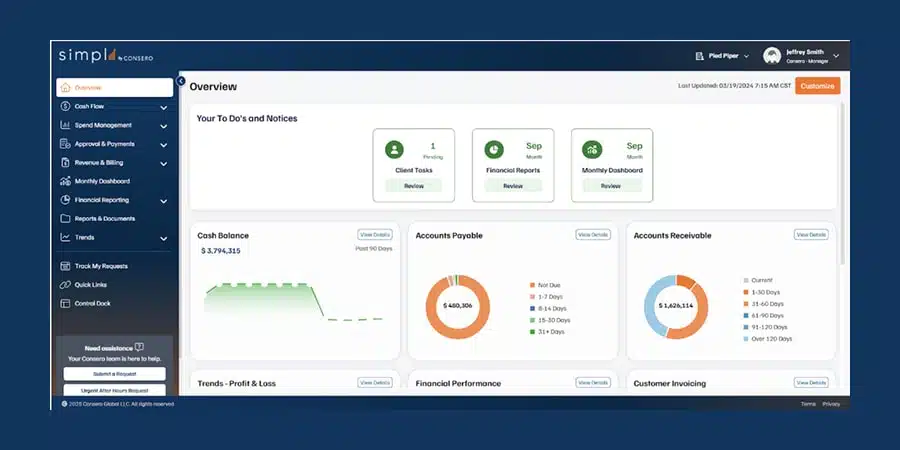Viewport: 900px width, 450px height.
Task: Click the Spend Management chart icon
Action: tap(65, 125)
